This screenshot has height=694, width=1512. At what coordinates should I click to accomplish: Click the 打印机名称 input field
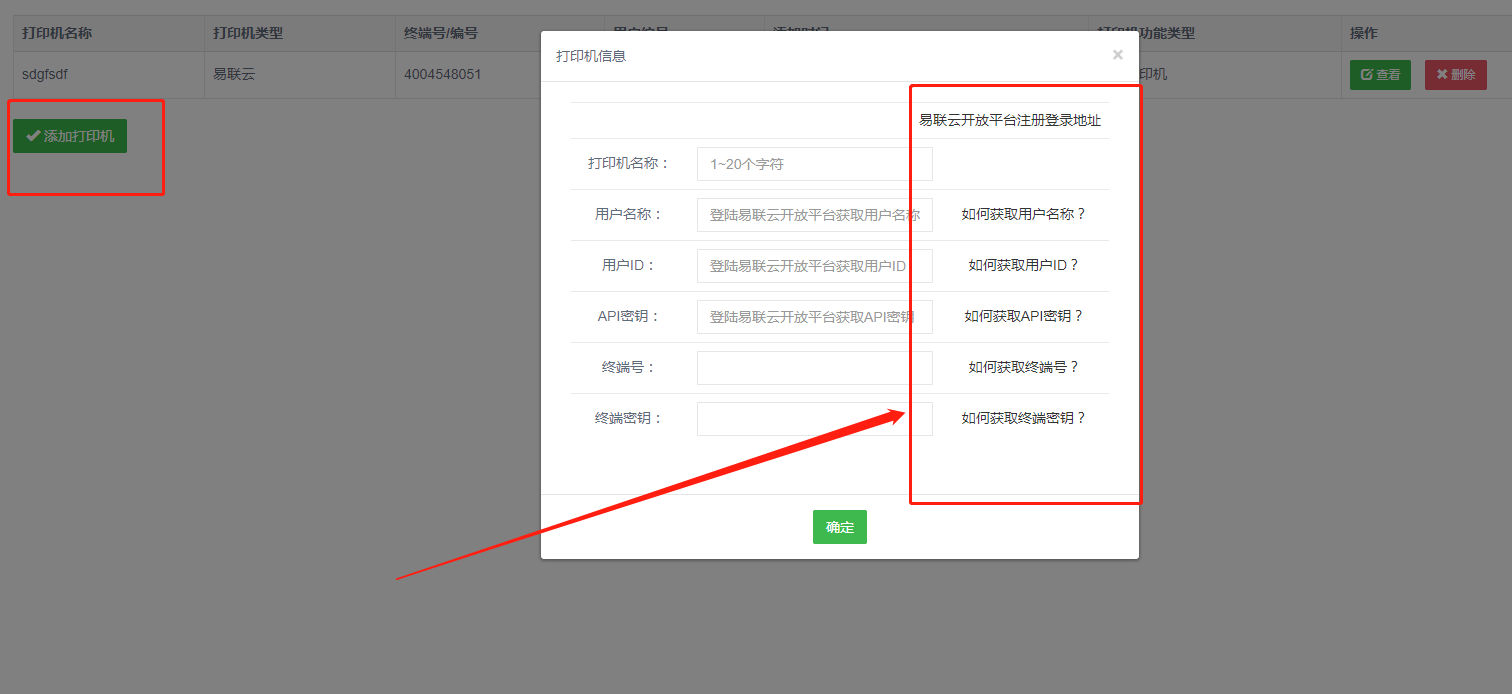[x=814, y=164]
